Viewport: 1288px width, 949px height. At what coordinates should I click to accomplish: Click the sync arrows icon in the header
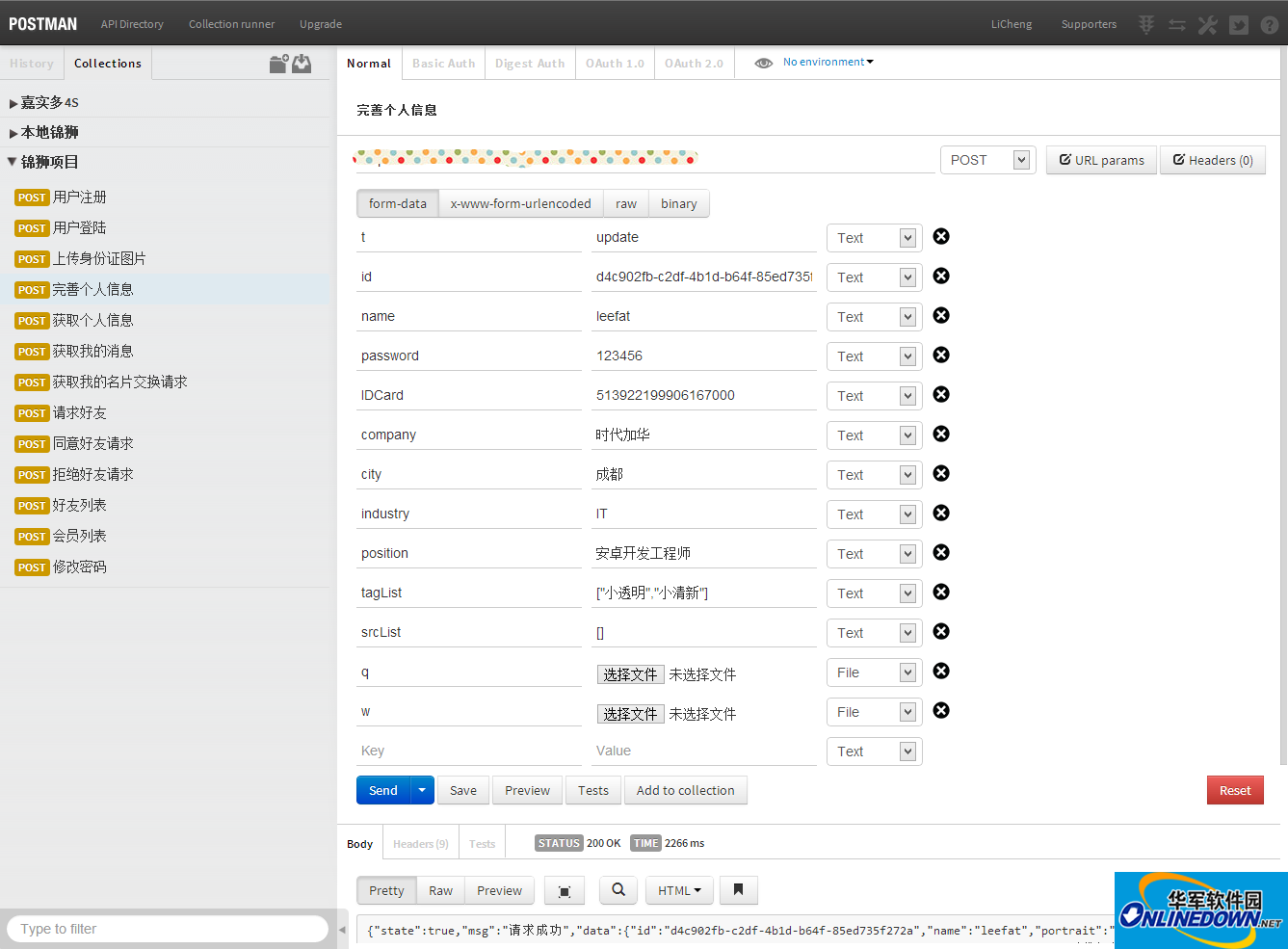pos(1176,24)
